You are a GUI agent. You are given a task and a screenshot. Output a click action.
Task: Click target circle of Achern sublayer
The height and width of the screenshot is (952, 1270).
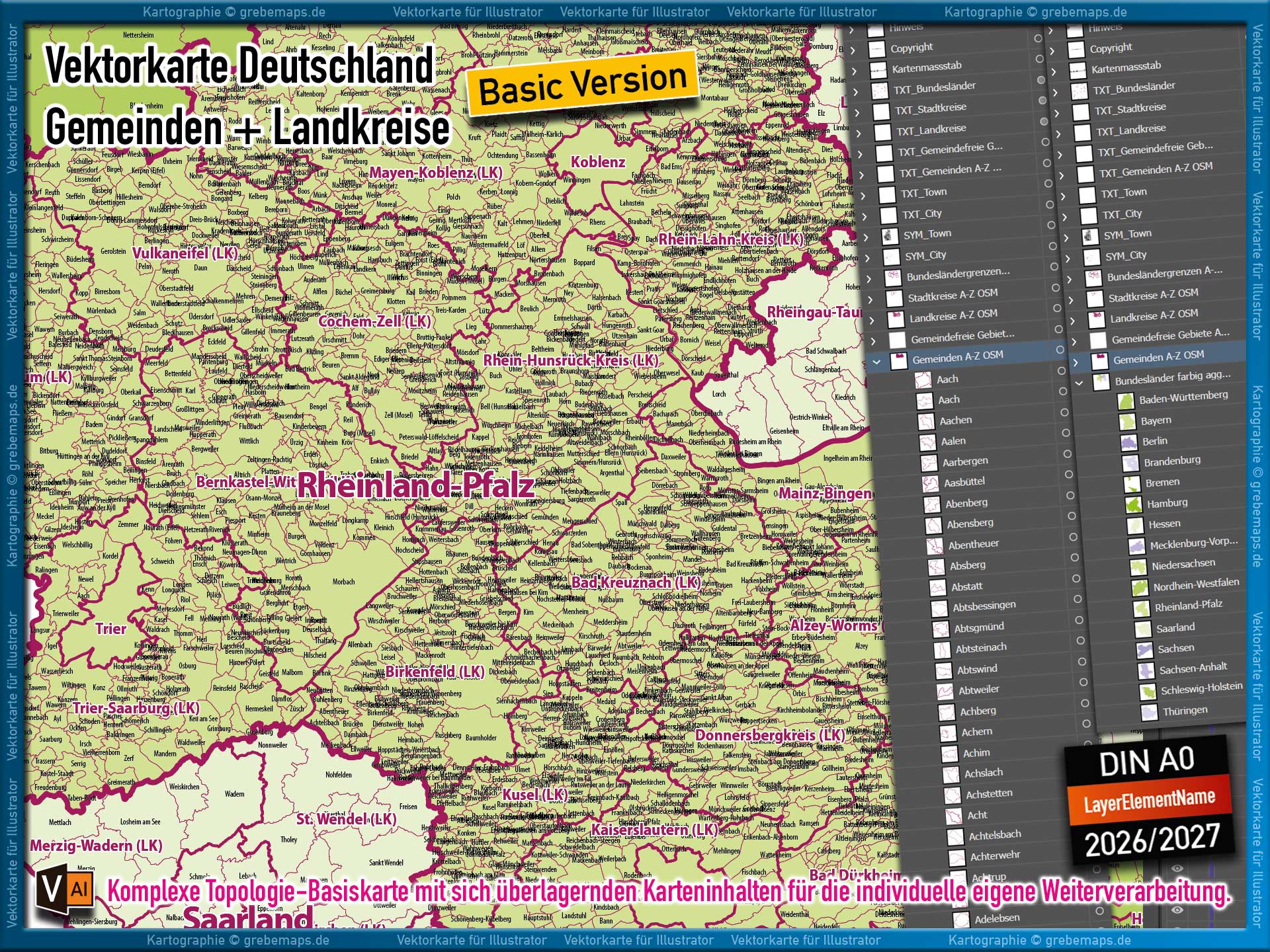click(1086, 724)
